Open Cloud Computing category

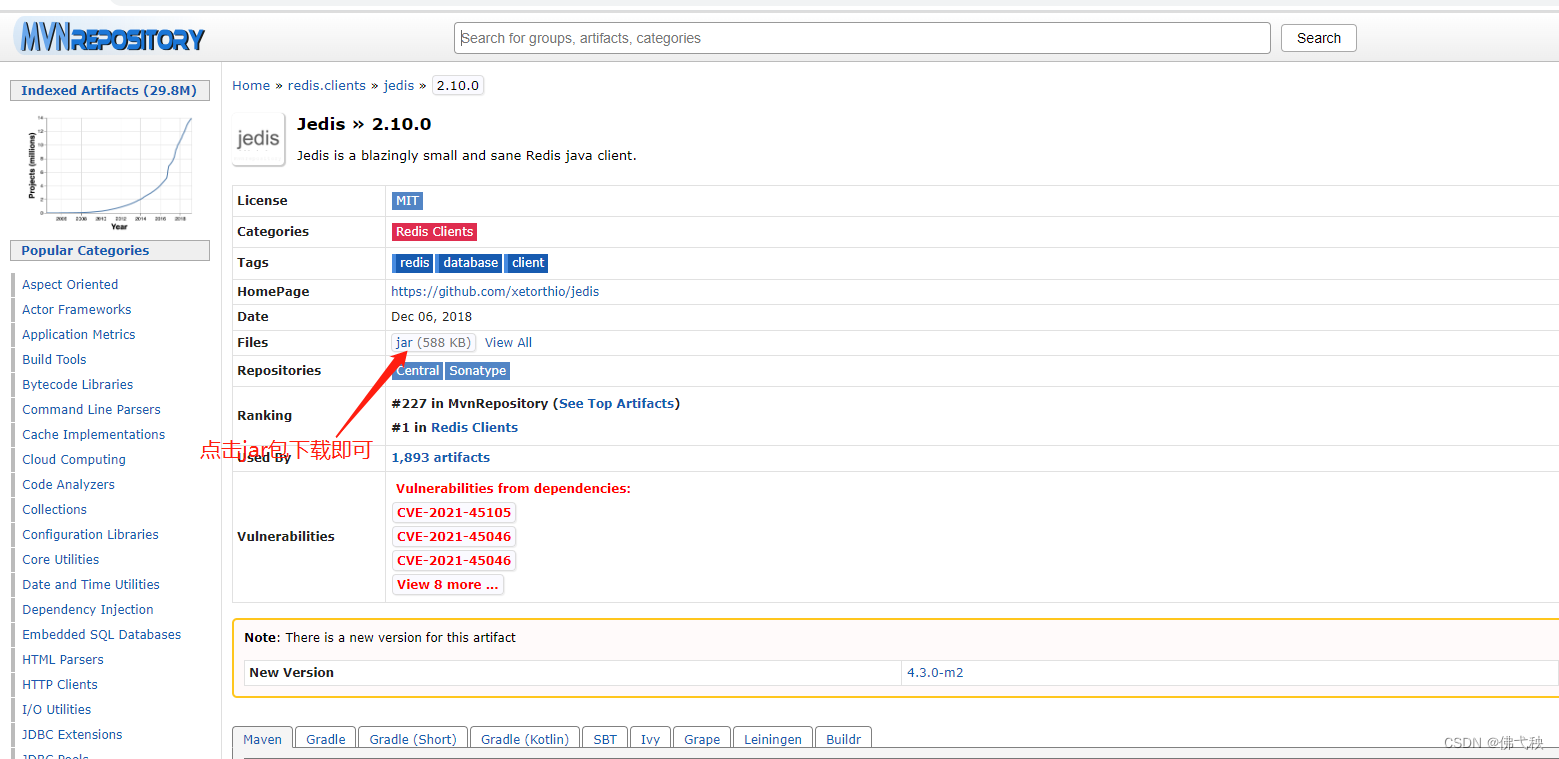point(74,460)
